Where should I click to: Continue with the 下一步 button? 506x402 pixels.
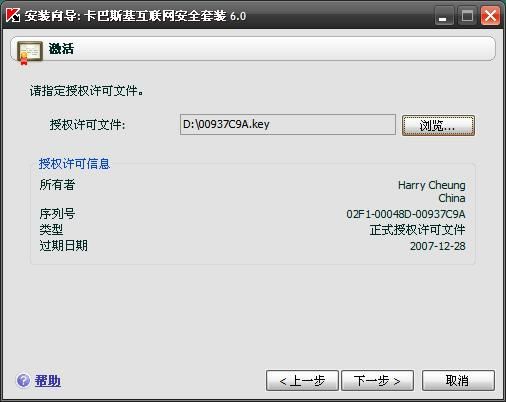click(x=377, y=380)
